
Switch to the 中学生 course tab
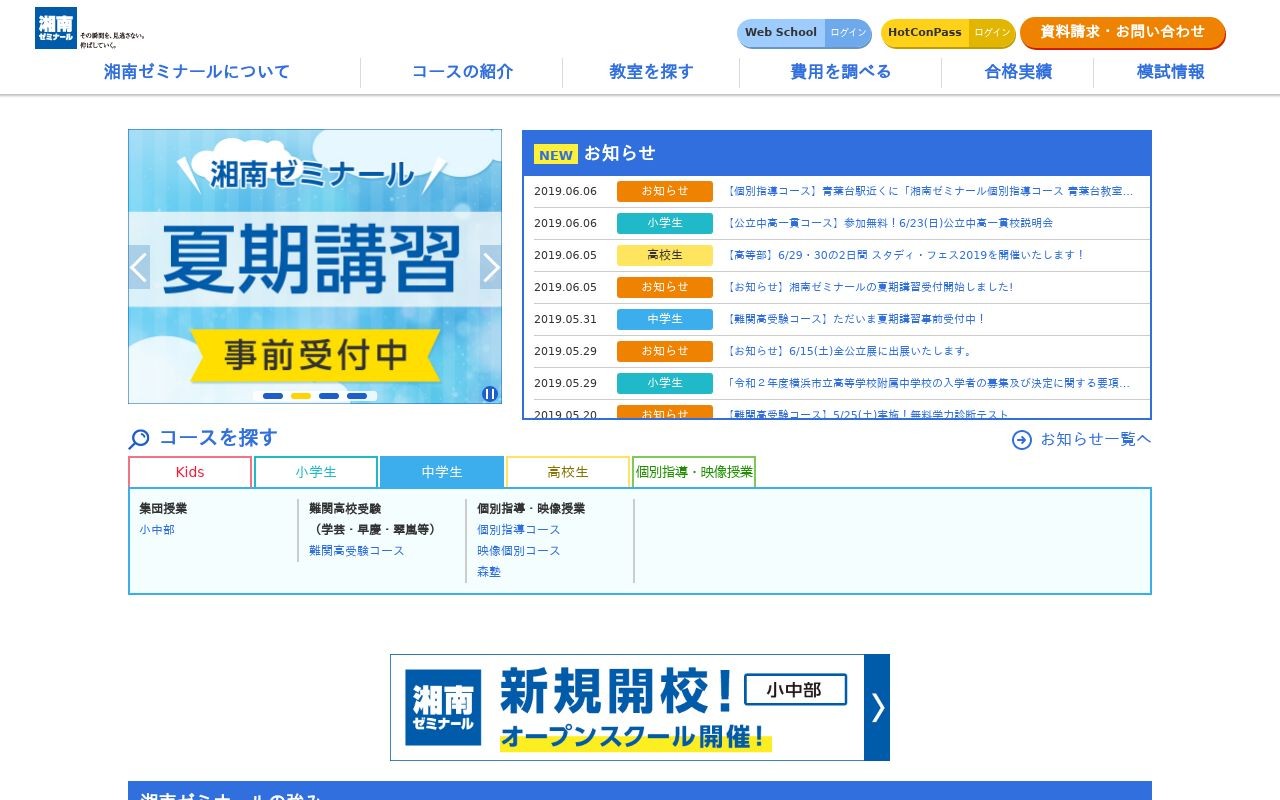442,472
